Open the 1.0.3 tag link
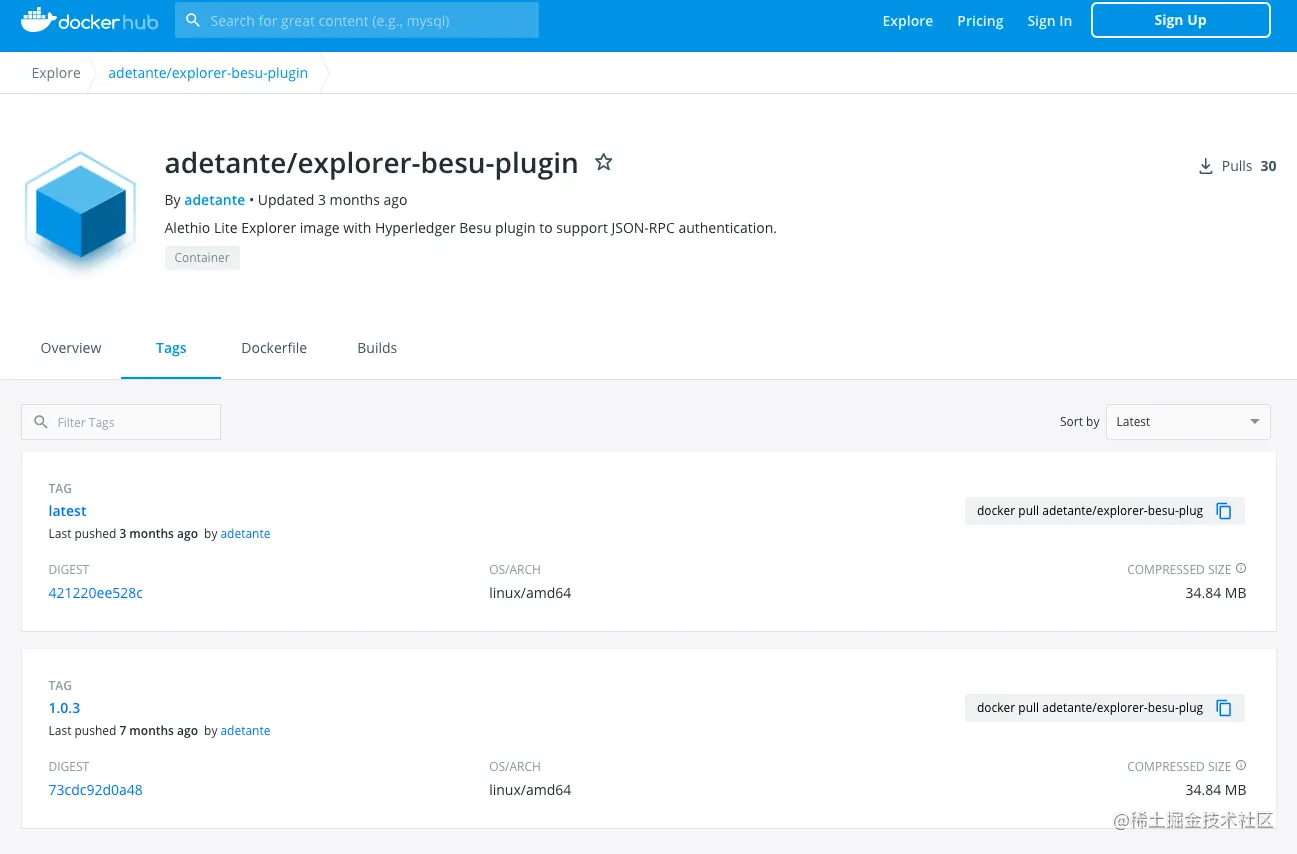The image size is (1297, 854). 64,708
